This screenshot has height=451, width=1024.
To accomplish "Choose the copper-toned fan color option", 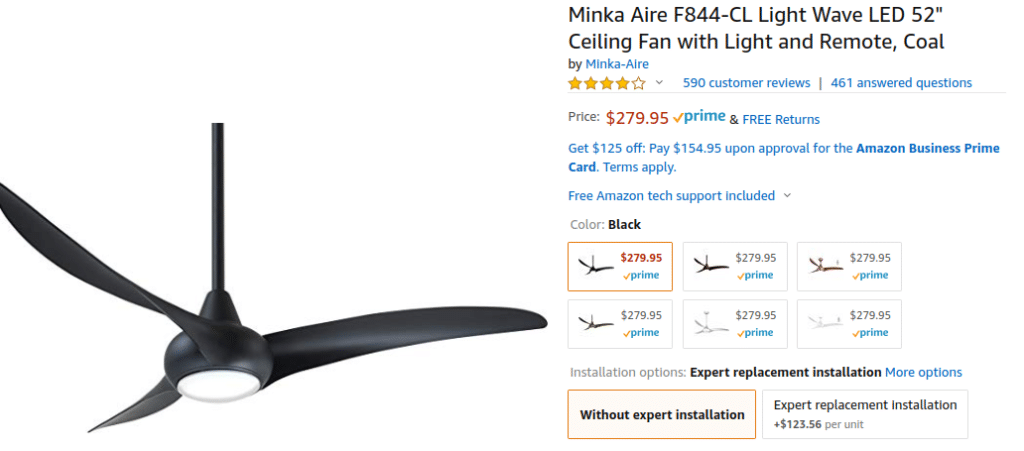I will tap(849, 266).
